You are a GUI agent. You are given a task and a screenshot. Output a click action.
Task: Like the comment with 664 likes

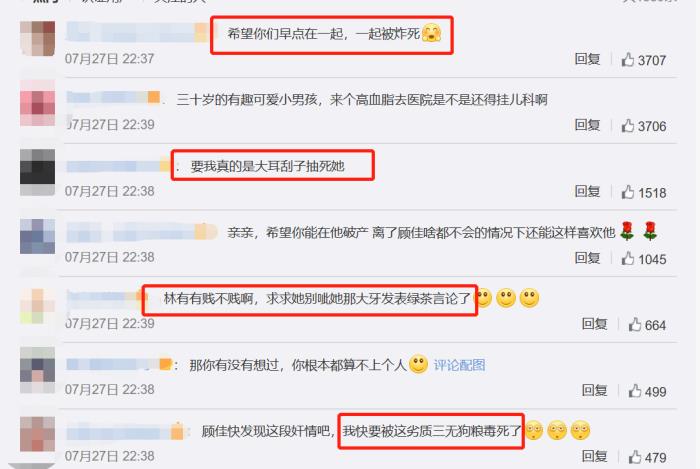coord(635,324)
